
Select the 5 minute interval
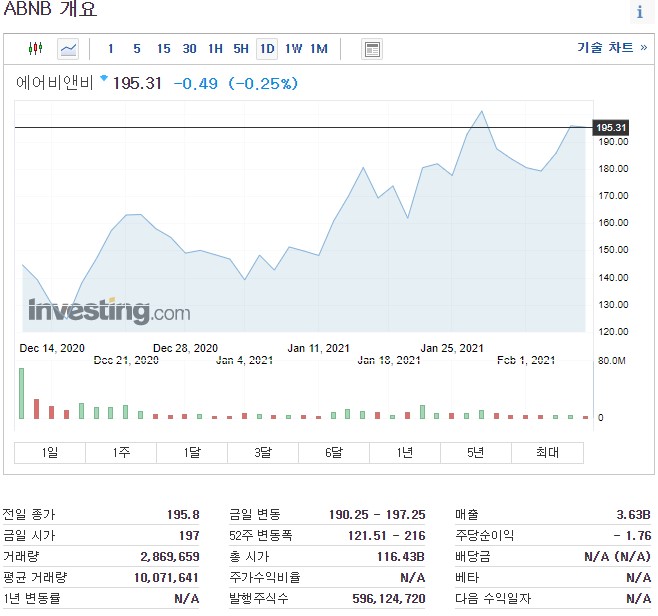(137, 49)
